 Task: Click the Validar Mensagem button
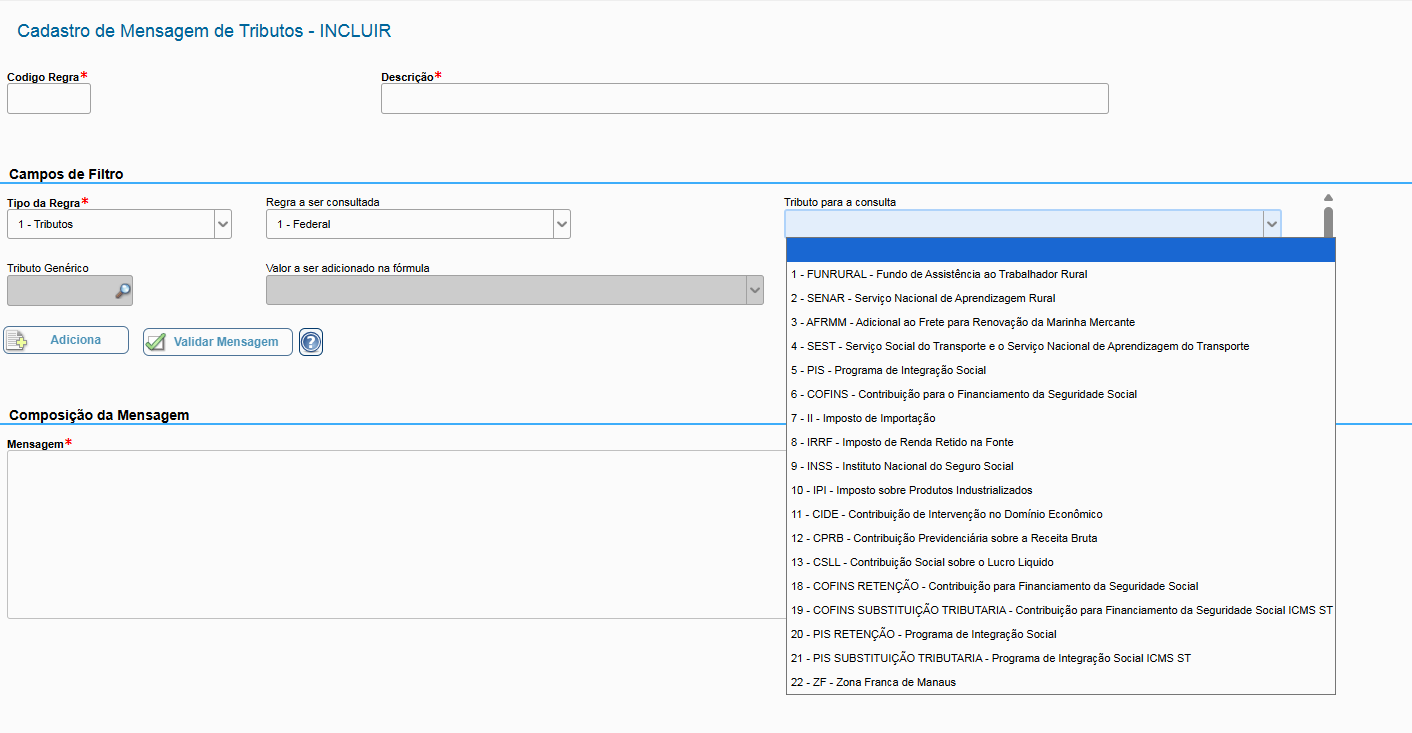[218, 342]
